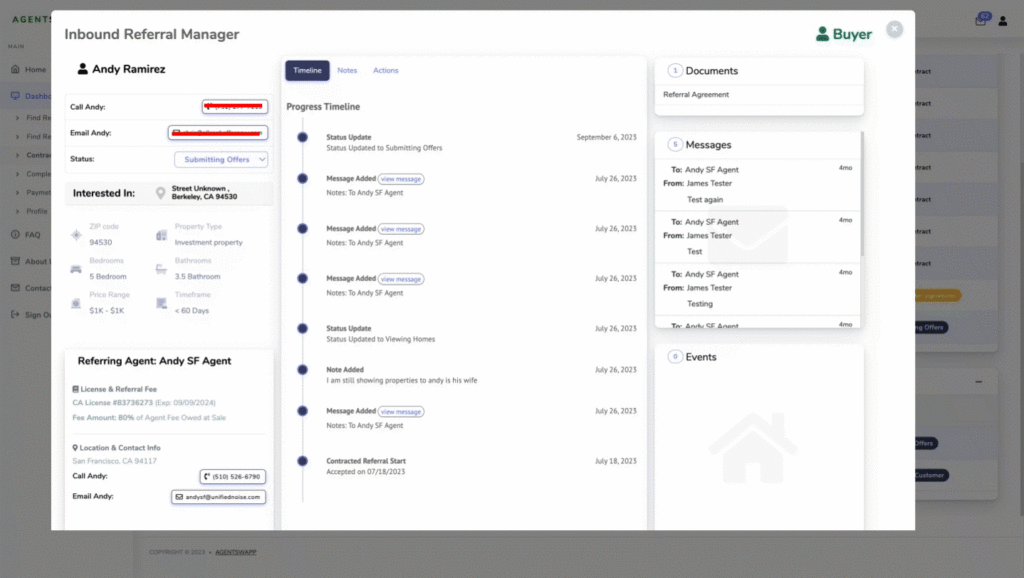Click the Home sidebar icon

(15, 69)
